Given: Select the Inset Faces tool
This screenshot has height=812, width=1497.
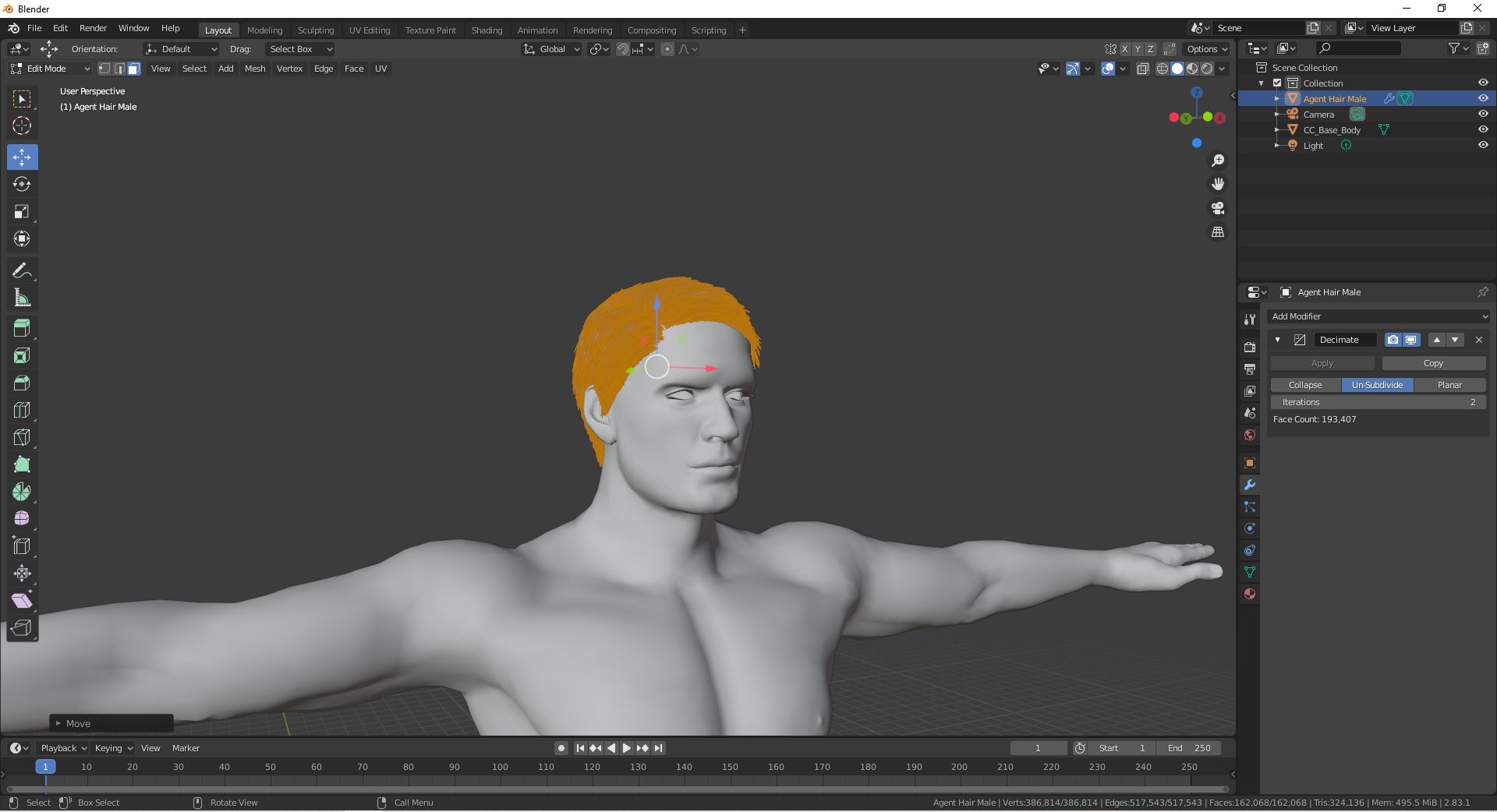Looking at the screenshot, I should (x=22, y=355).
